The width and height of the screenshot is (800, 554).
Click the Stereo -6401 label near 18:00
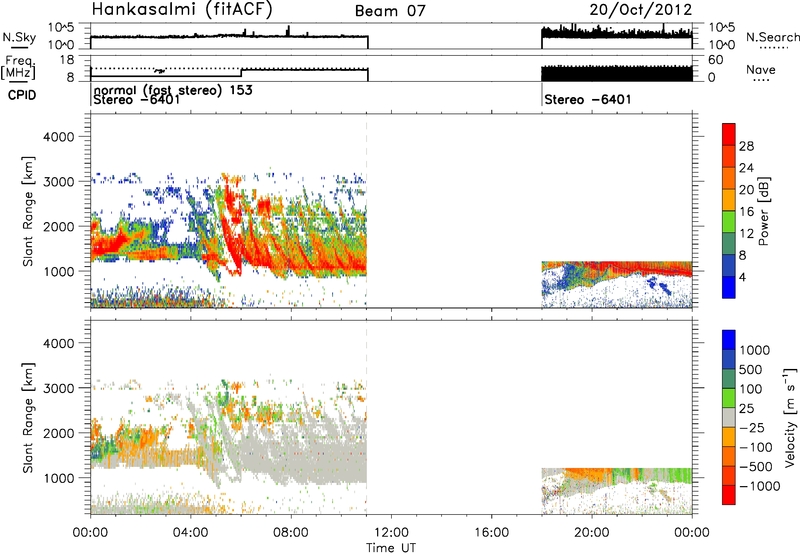coord(588,99)
